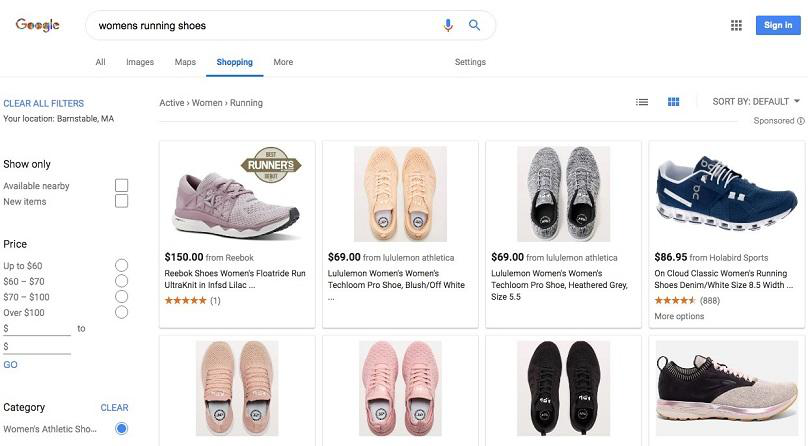Click the blue search magnifier icon
Screen dimensions: 808x446
click(475, 25)
